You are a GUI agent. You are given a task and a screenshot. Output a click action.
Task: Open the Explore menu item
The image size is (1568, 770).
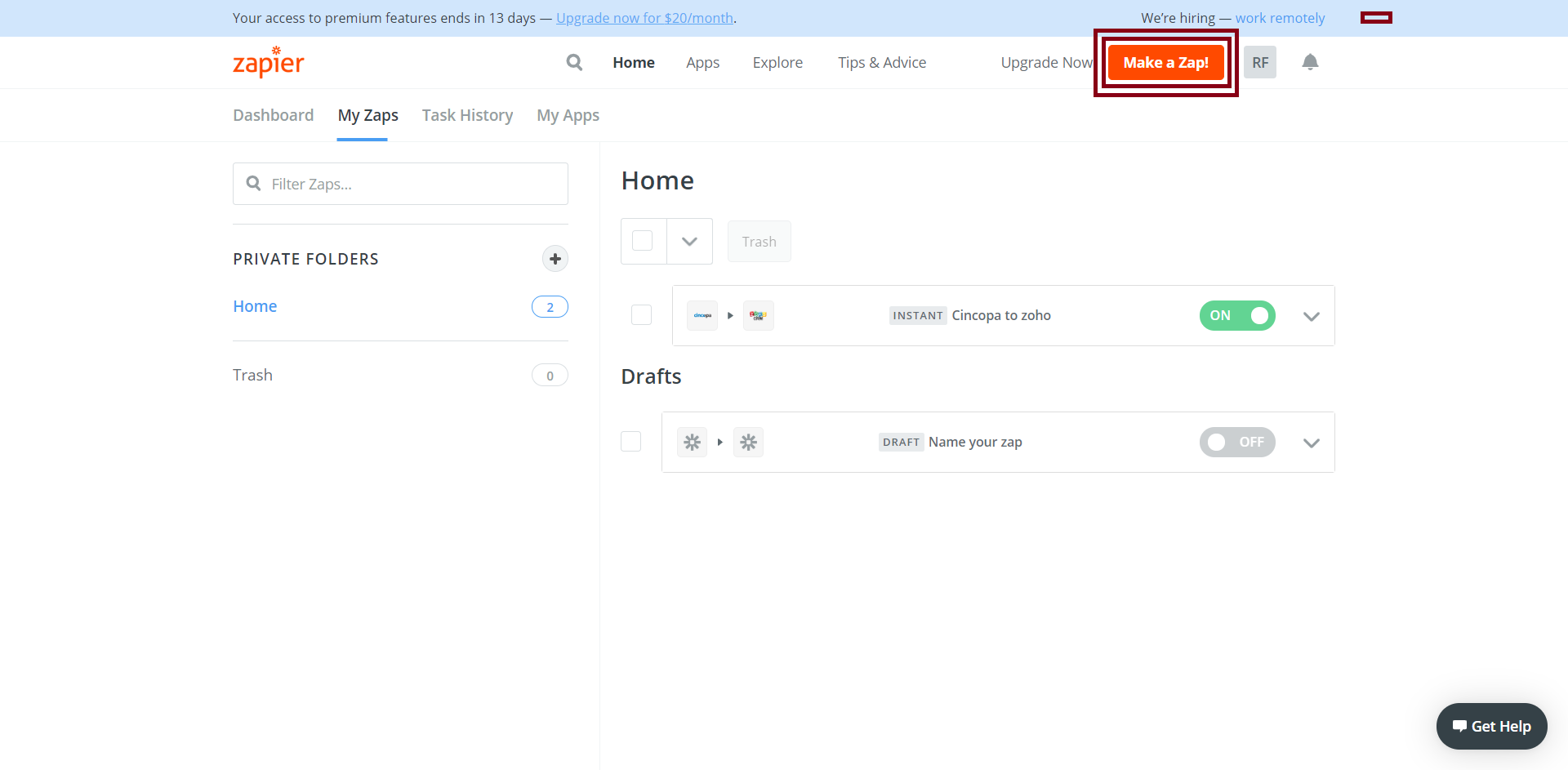coord(777,62)
